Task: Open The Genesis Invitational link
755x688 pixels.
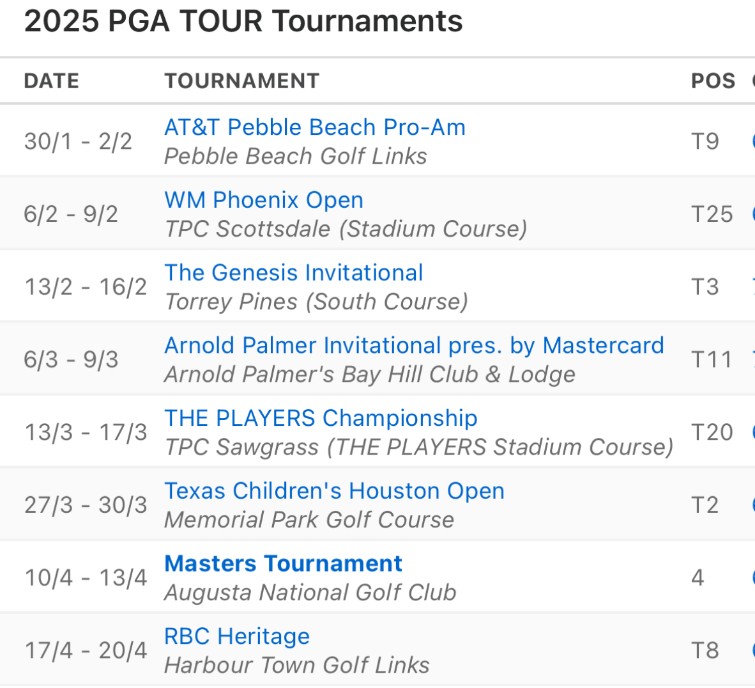Action: (294, 273)
